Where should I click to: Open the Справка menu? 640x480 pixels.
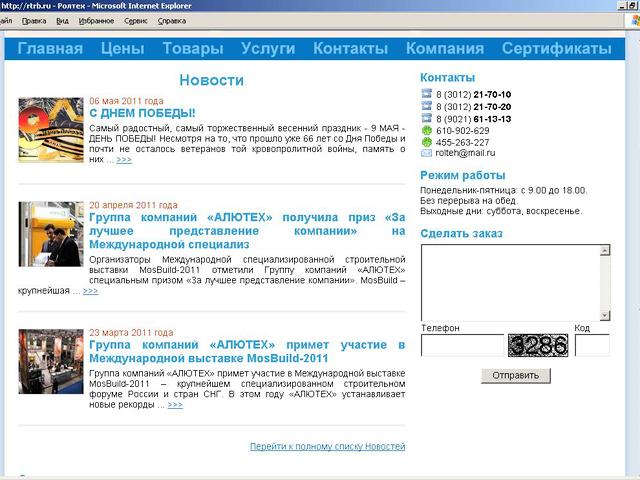tap(171, 21)
